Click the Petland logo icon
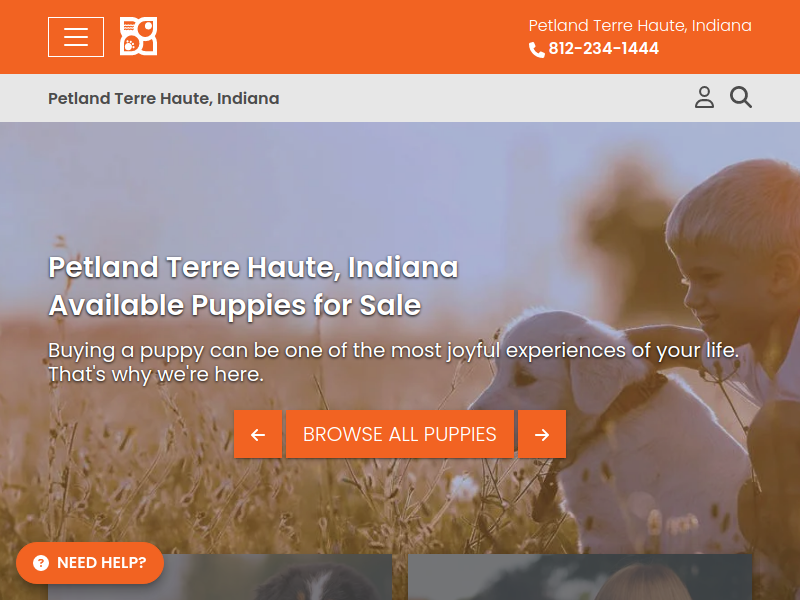The height and width of the screenshot is (600, 800). coord(138,36)
